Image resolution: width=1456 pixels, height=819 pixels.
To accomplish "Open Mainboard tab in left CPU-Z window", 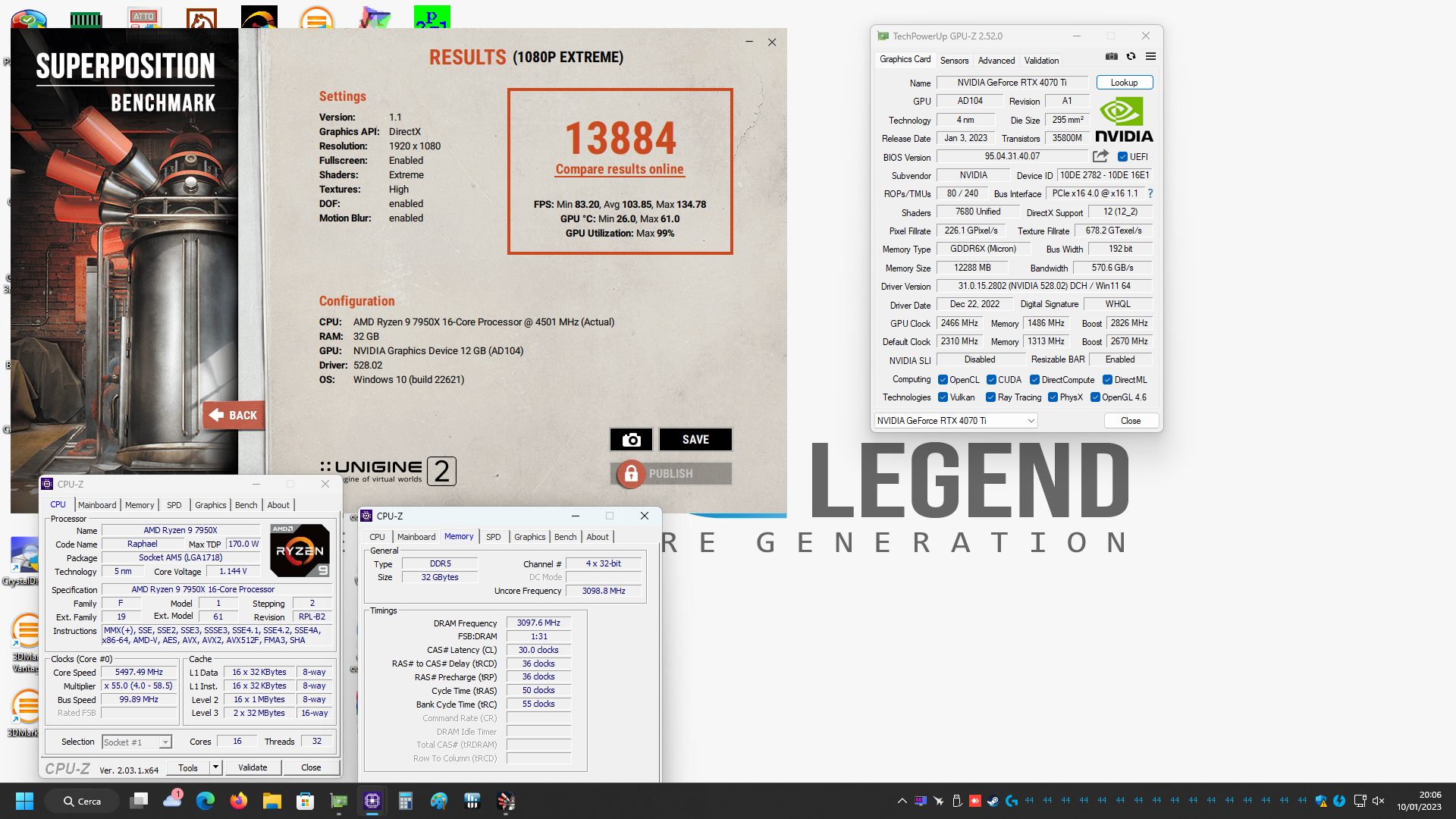I will click(97, 505).
